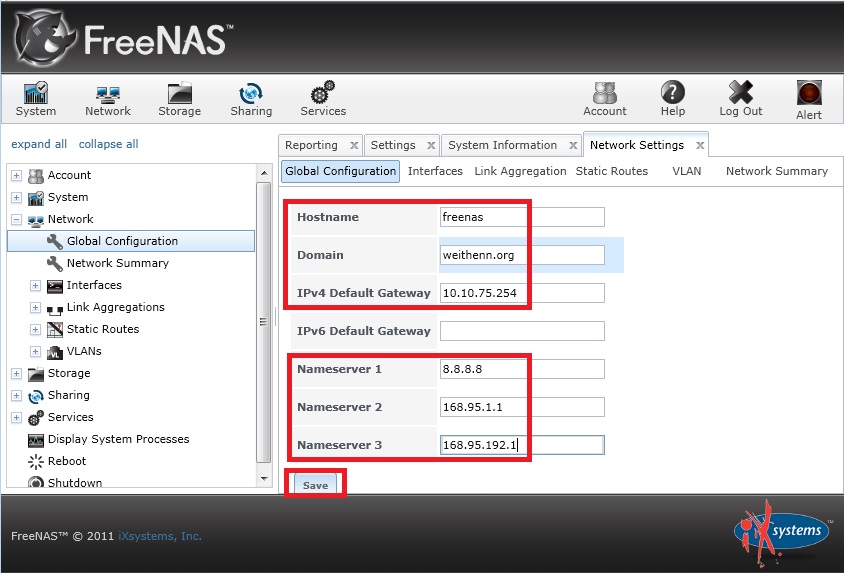The image size is (844, 573).
Task: Click the IPv4 Default Gateway field
Action: [x=522, y=293]
